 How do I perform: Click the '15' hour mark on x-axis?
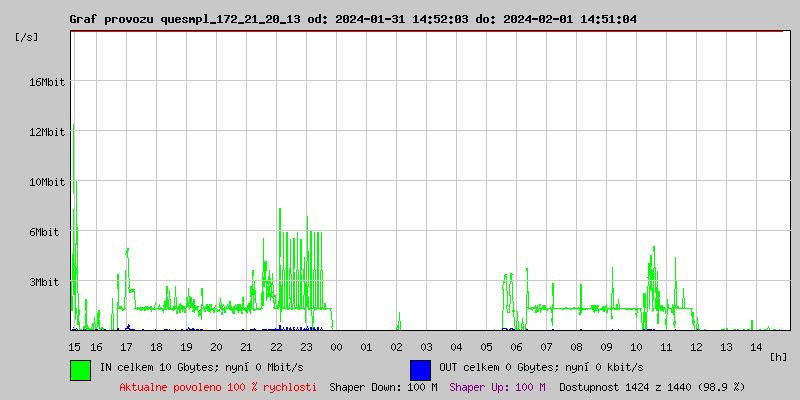[75, 346]
